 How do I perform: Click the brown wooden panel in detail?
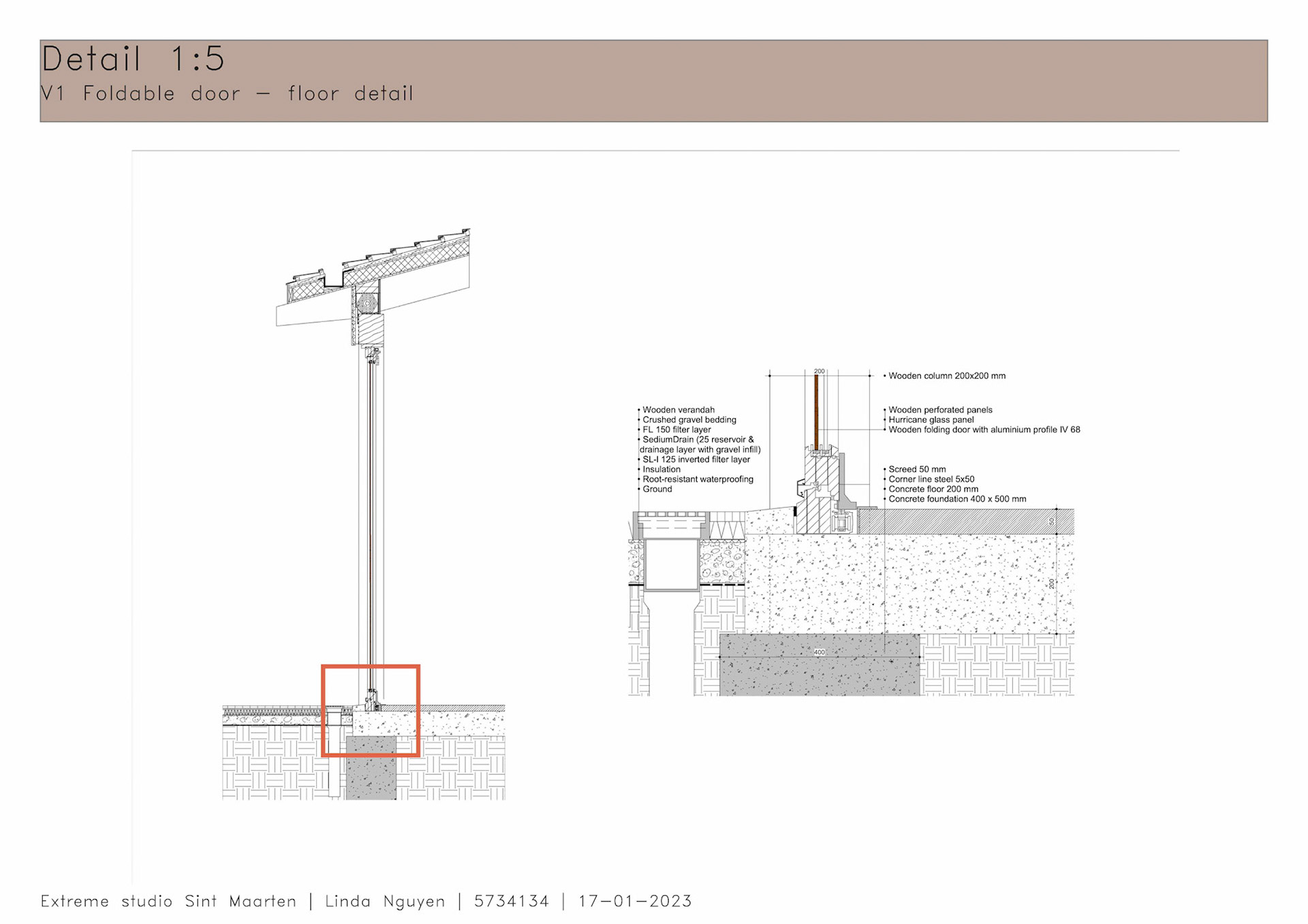[x=816, y=412]
